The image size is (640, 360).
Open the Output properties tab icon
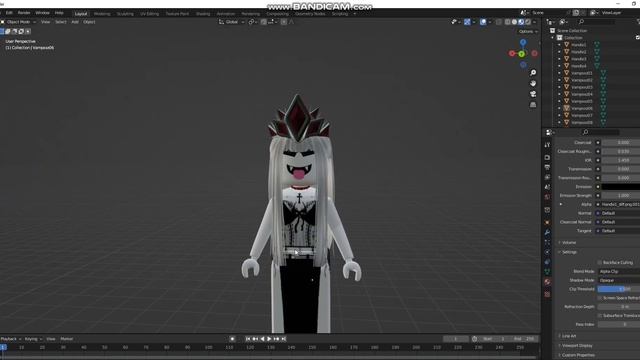pyautogui.click(x=547, y=167)
